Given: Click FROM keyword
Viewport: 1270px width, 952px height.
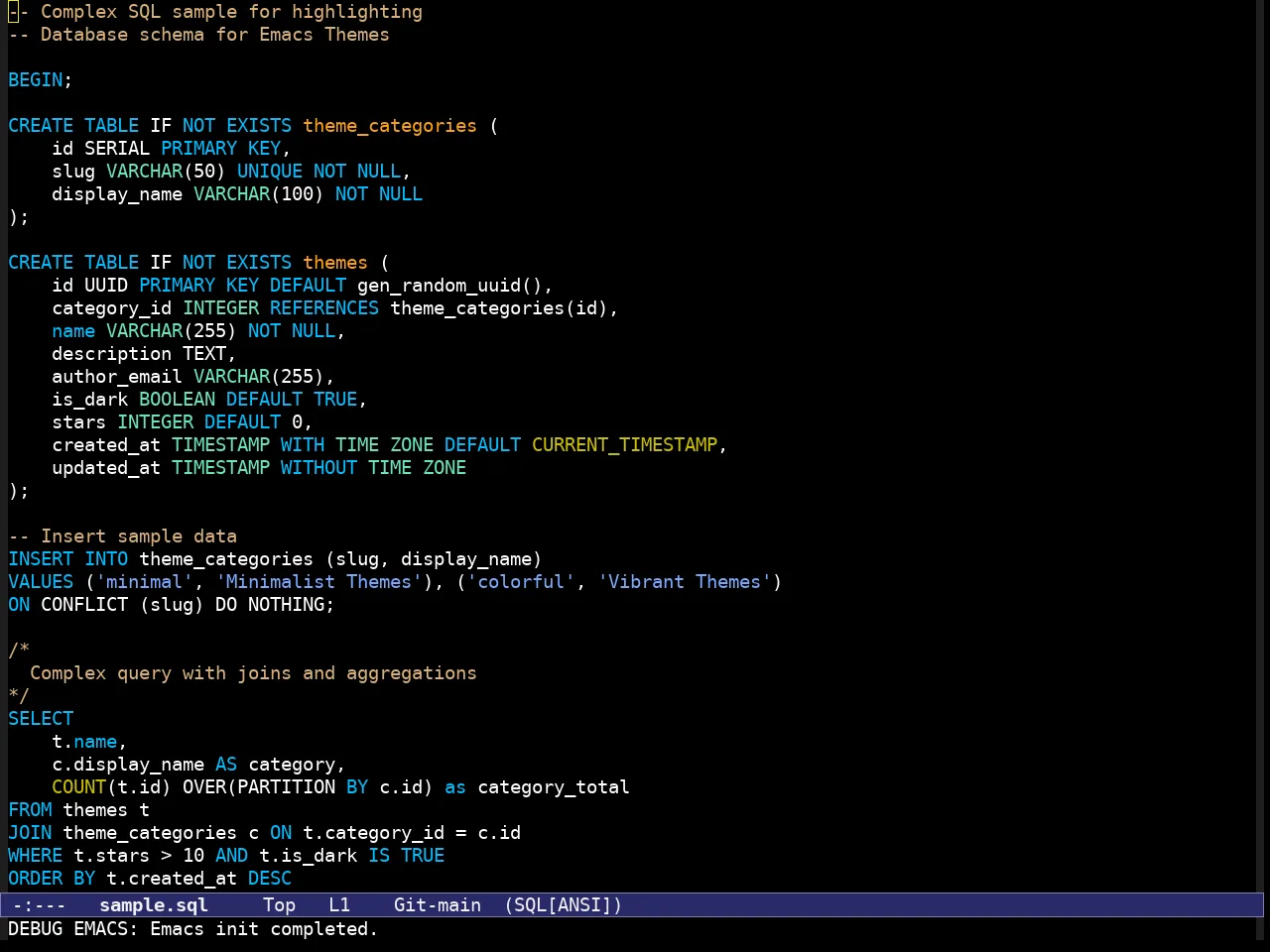Looking at the screenshot, I should tap(30, 810).
